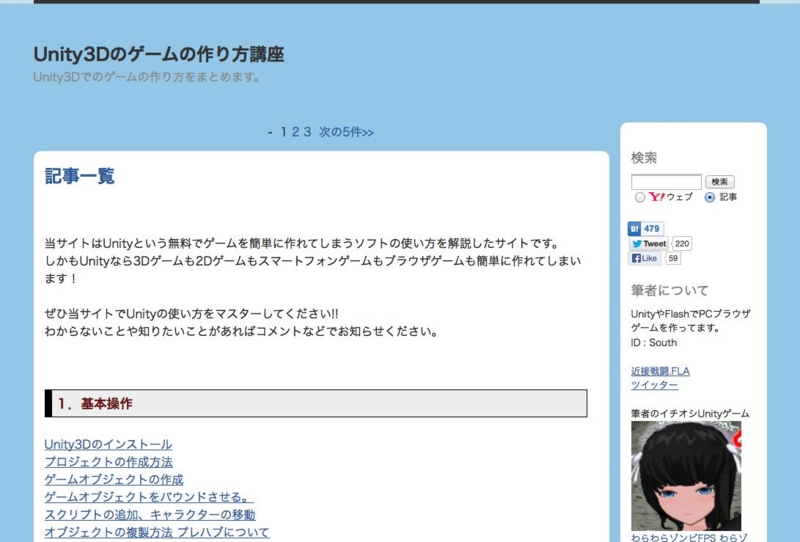Screen dimensions: 800x542
Task: Open the 記事一覧 heading link
Action: pyautogui.click(x=80, y=176)
